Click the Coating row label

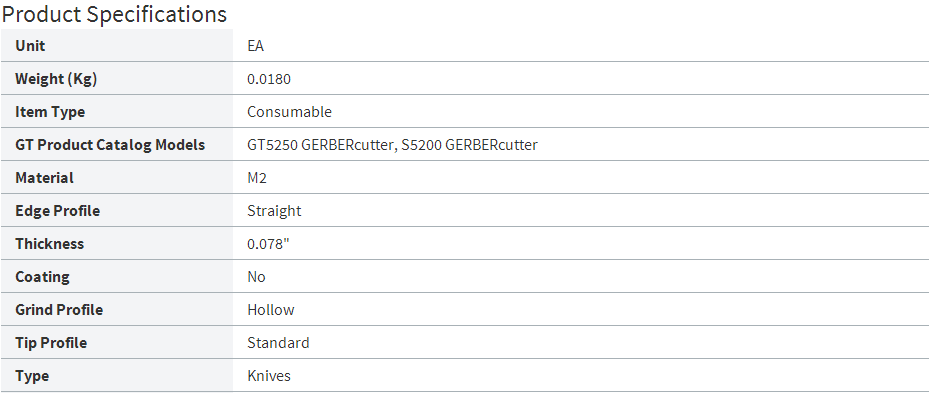pyautogui.click(x=43, y=277)
